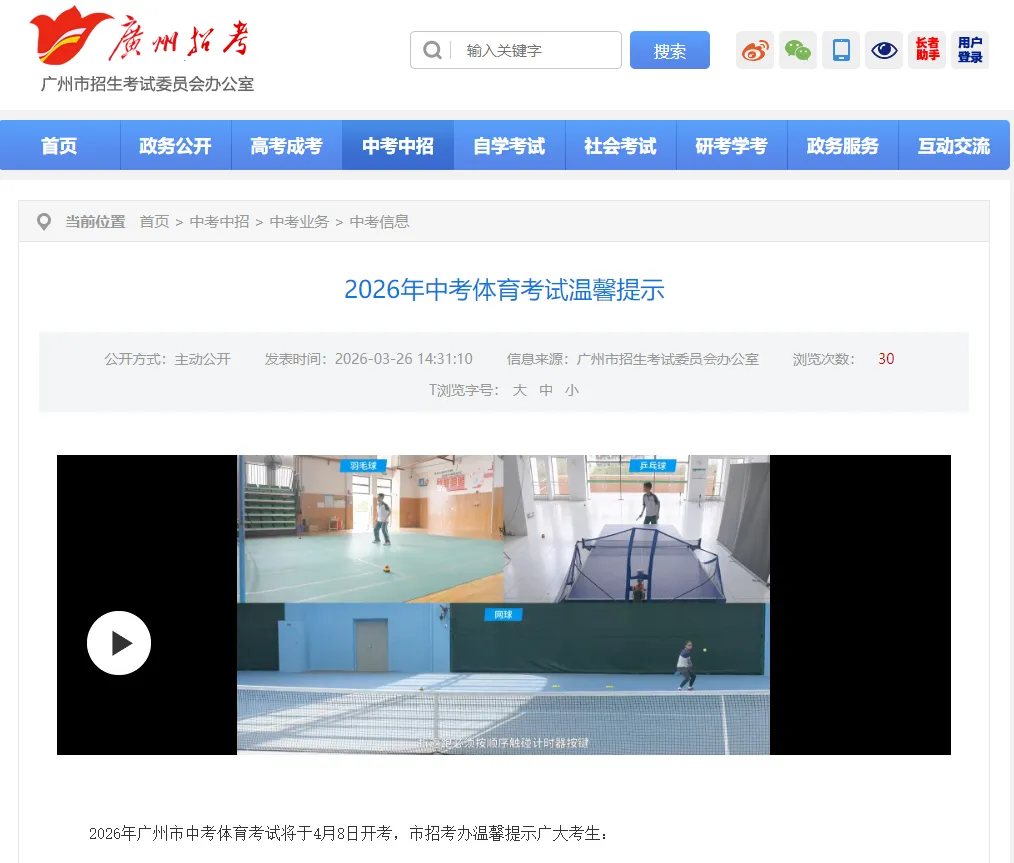Click the WeChat icon in the header
This screenshot has height=863, width=1014.
pyautogui.click(x=797, y=50)
